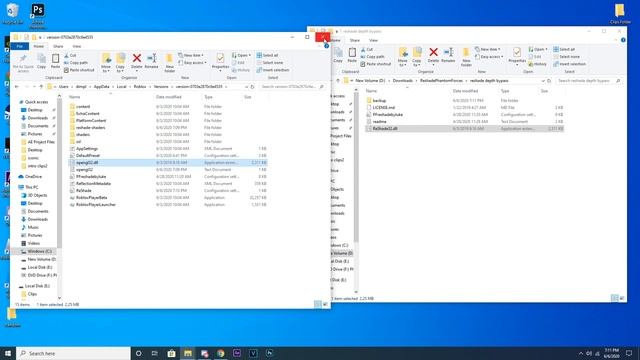The image size is (640, 360).
Task: Switch to Home tab in left Explorer window
Action: [38, 46]
